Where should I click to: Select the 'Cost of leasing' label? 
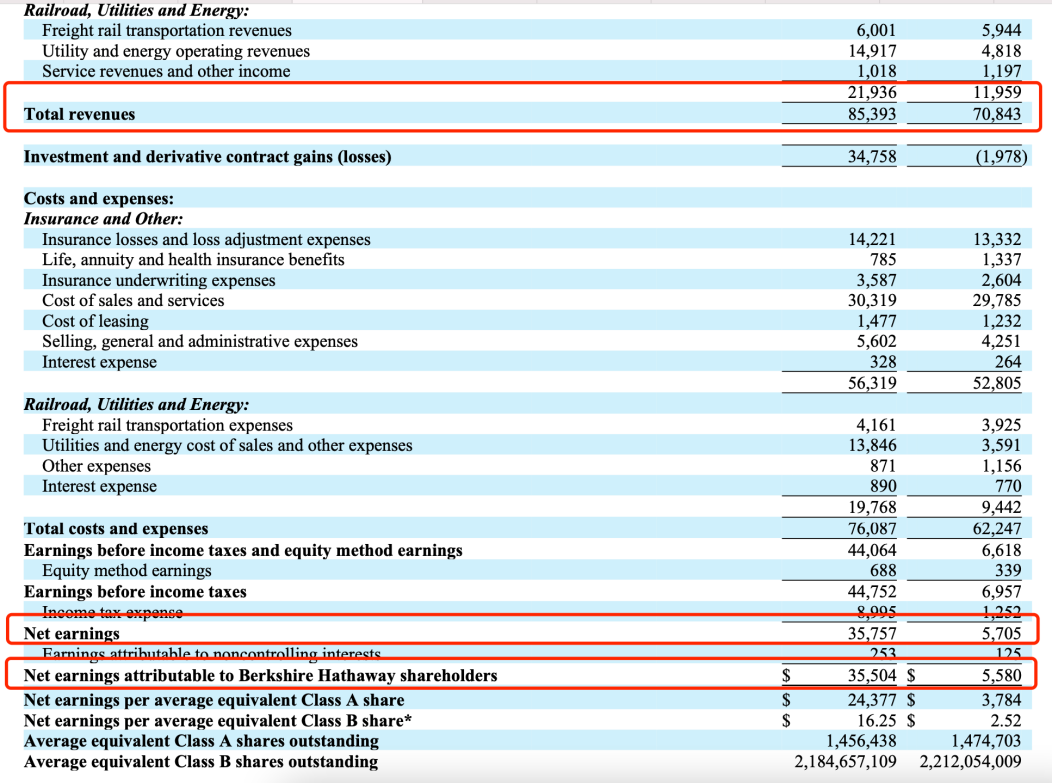tap(95, 321)
